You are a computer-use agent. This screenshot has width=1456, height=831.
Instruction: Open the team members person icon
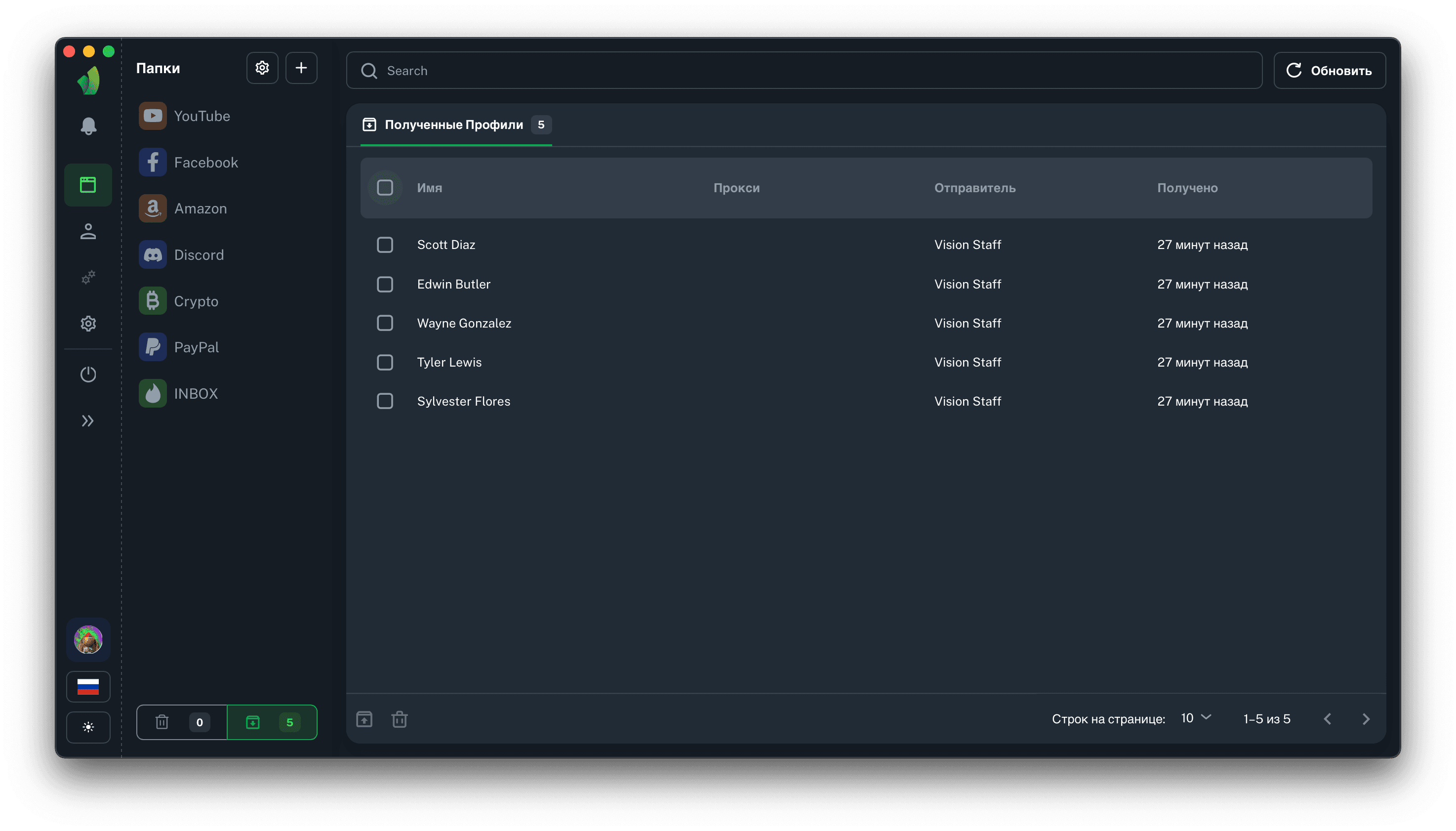point(88,231)
